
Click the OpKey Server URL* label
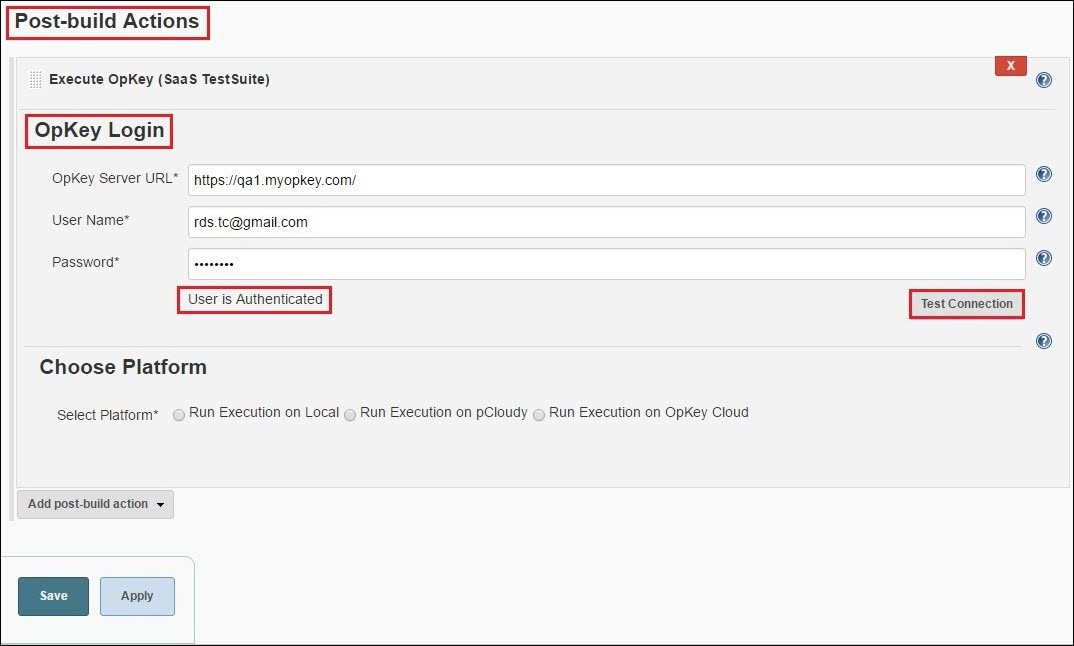pyautogui.click(x=115, y=179)
